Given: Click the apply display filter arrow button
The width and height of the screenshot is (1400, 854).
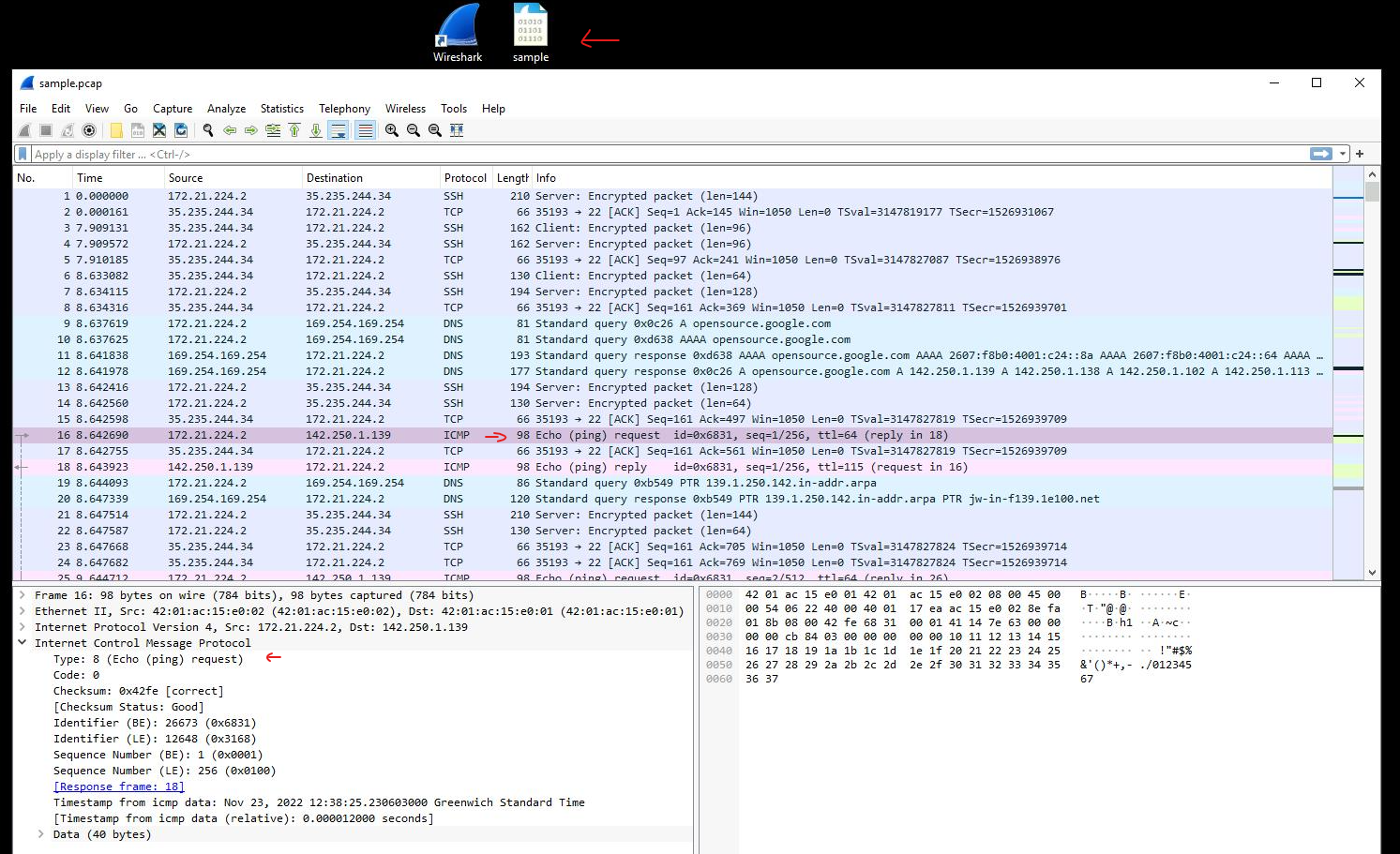Looking at the screenshot, I should (1320, 154).
